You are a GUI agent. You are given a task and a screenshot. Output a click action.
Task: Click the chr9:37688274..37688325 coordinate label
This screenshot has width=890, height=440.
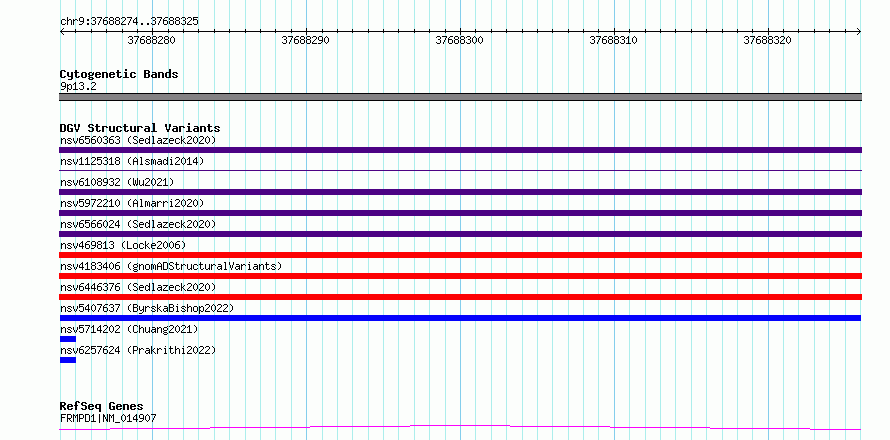click(x=129, y=22)
